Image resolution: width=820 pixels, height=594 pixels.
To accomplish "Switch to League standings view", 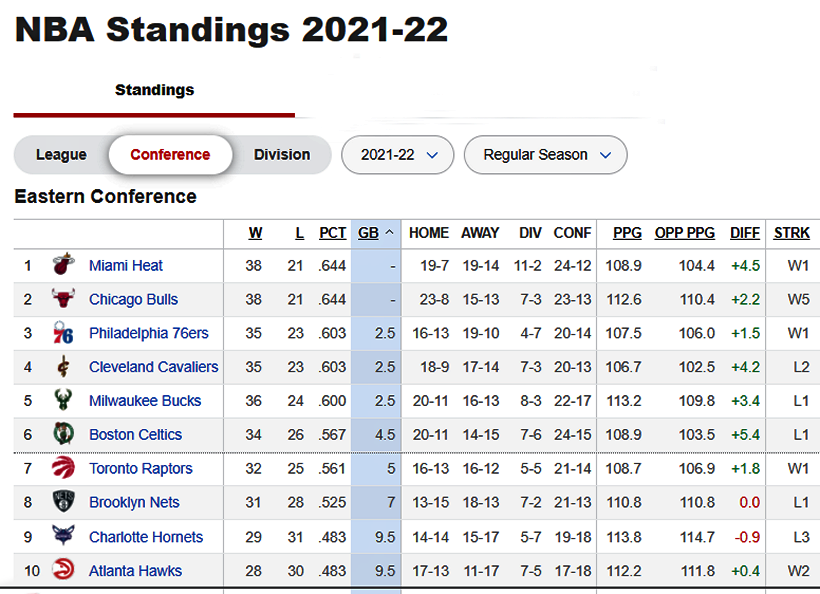I will coord(61,155).
